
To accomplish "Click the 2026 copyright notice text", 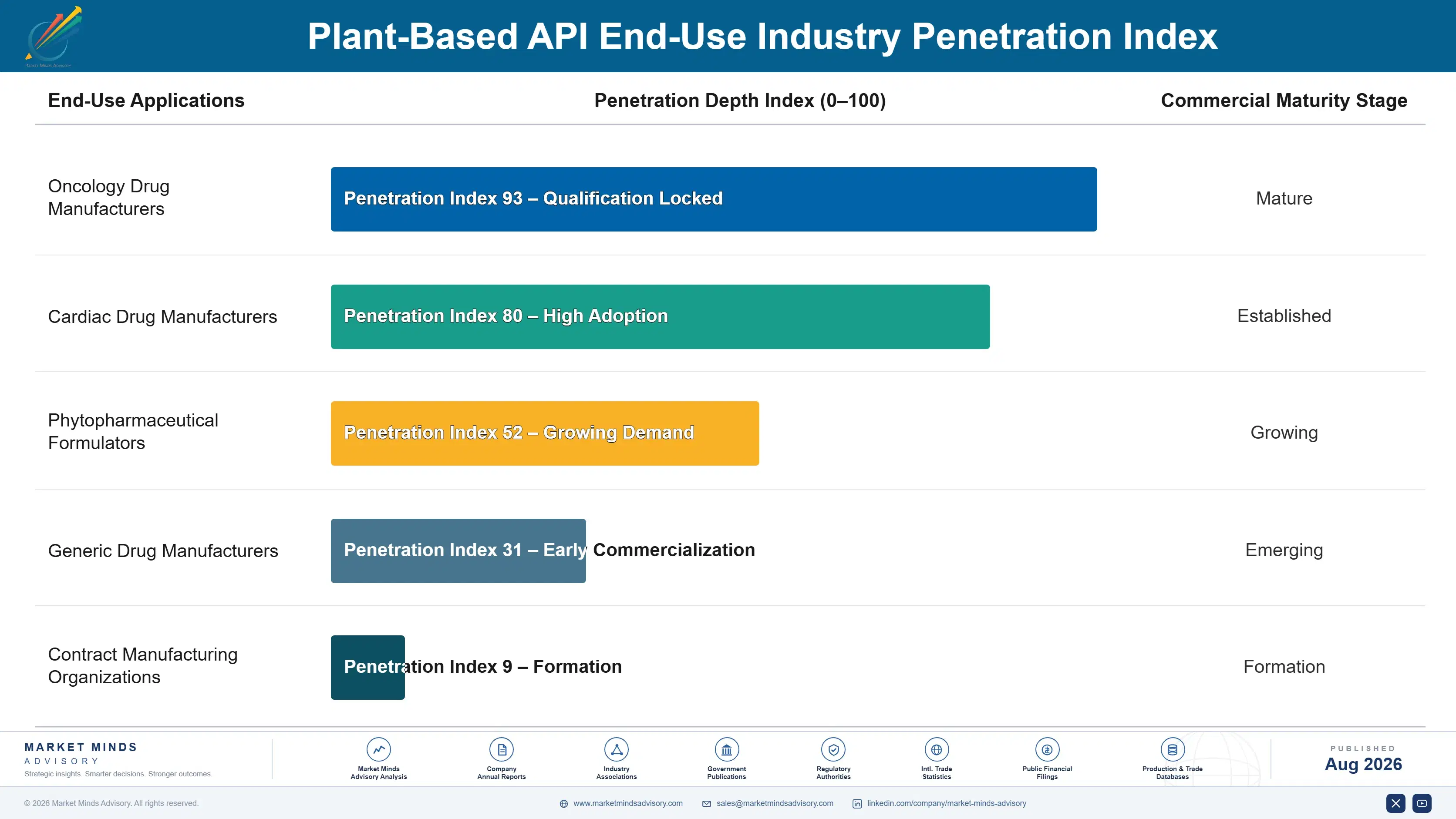I will 111,803.
